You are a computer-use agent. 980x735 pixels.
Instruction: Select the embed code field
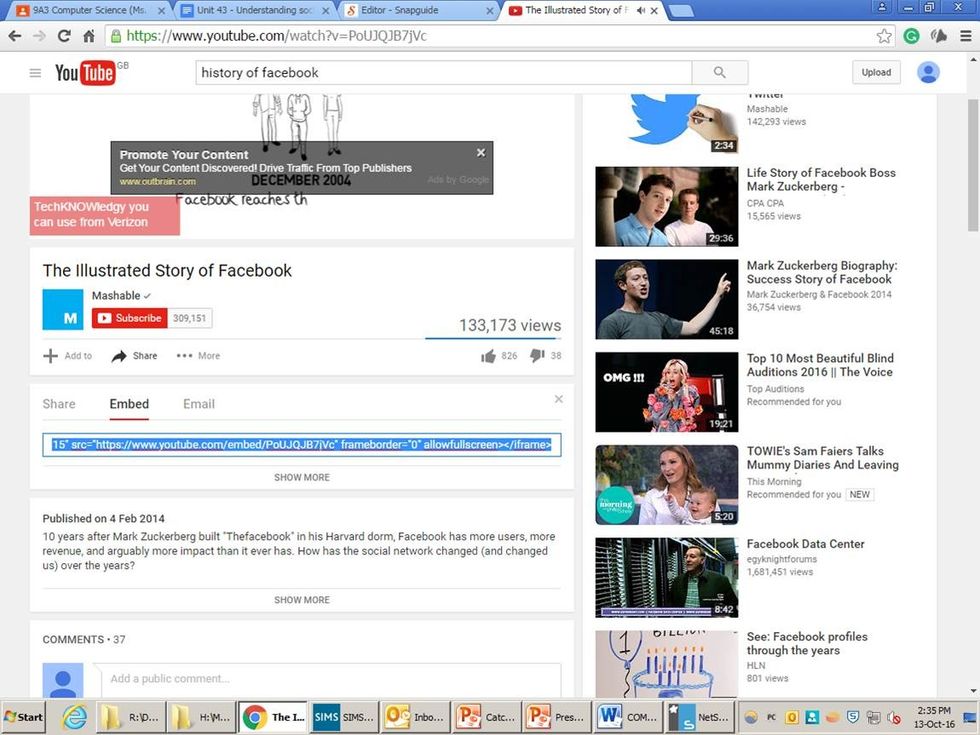pyautogui.click(x=302, y=445)
